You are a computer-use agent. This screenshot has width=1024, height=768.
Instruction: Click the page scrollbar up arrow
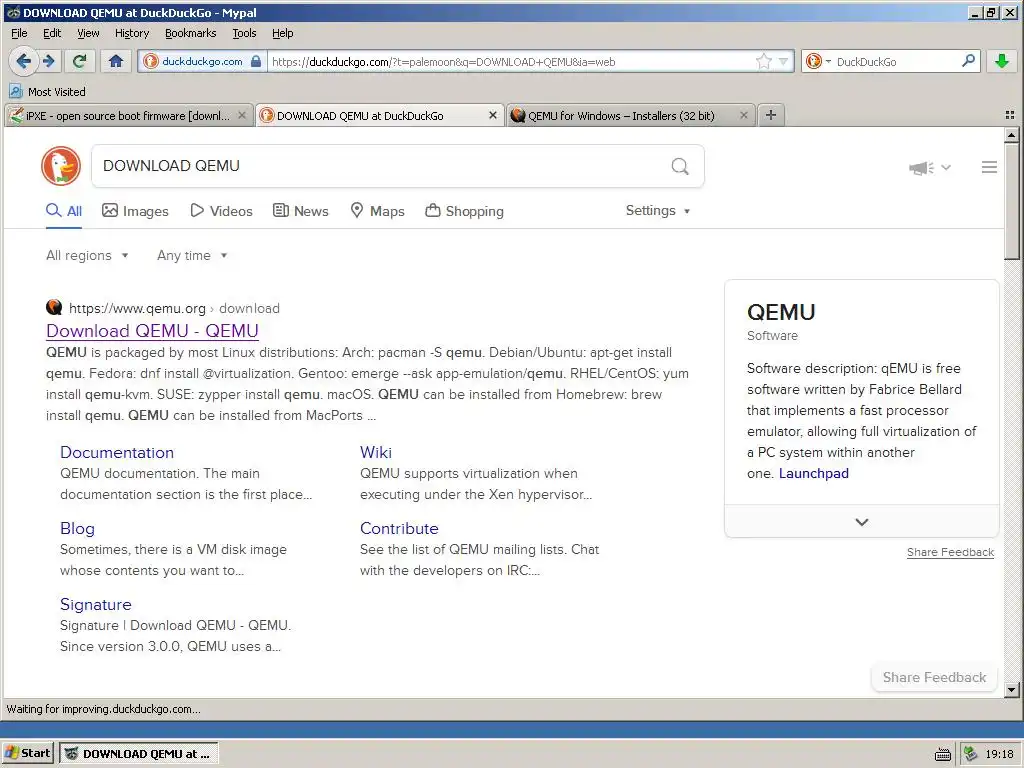click(1011, 135)
